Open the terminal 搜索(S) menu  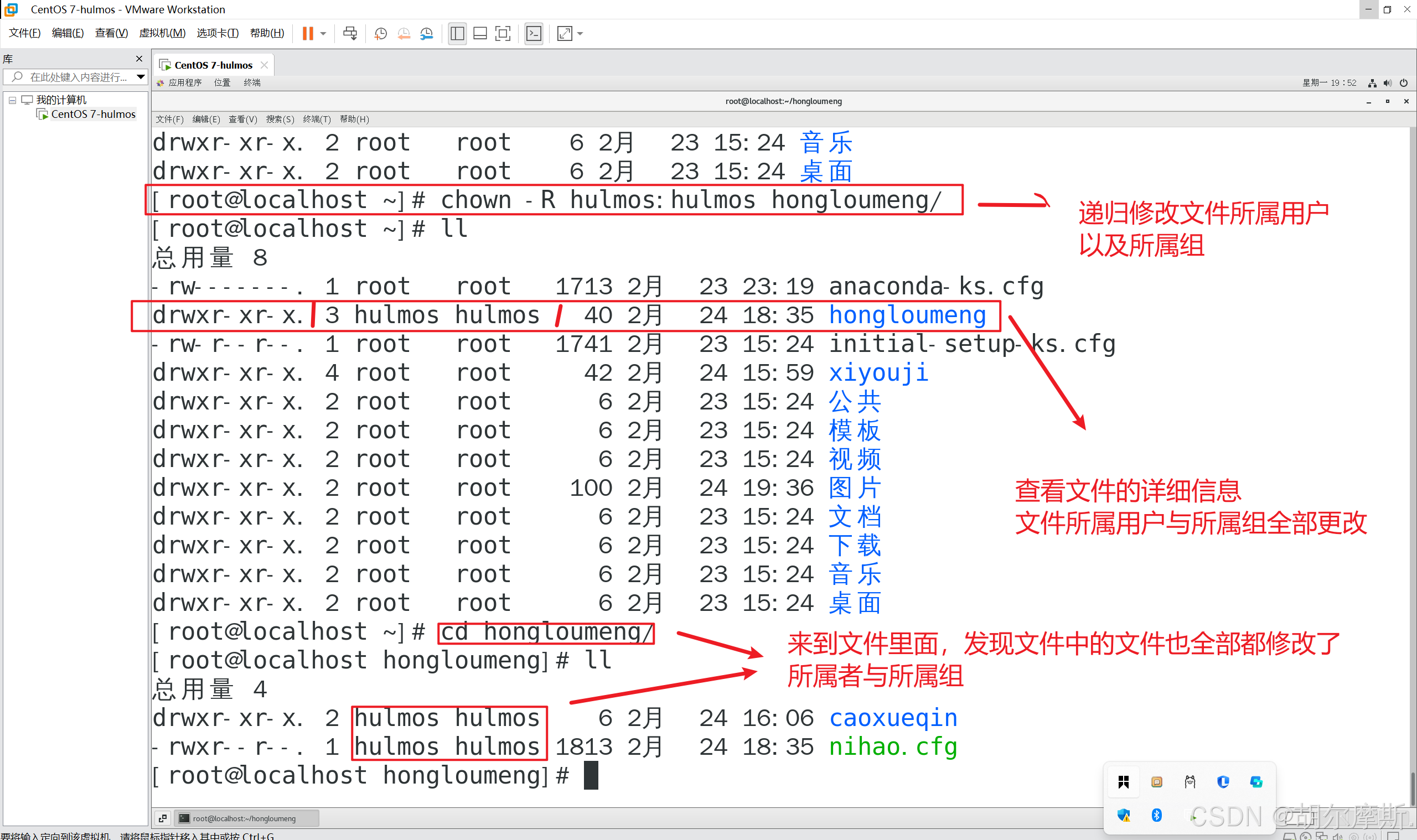tap(280, 119)
